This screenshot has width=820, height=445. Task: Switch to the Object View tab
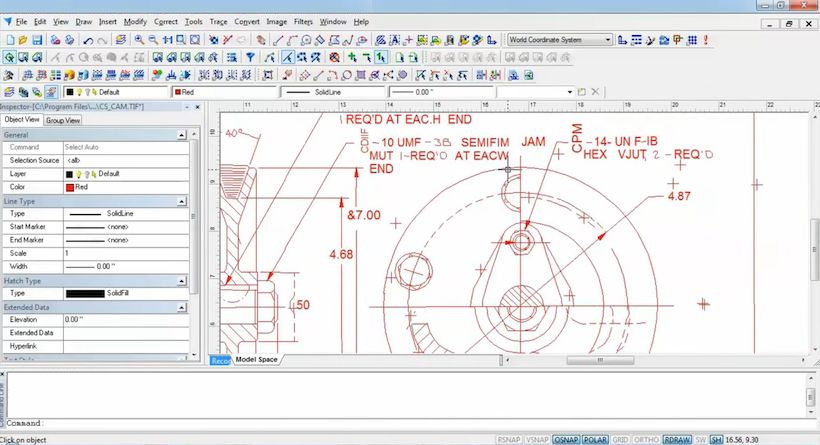point(21,120)
